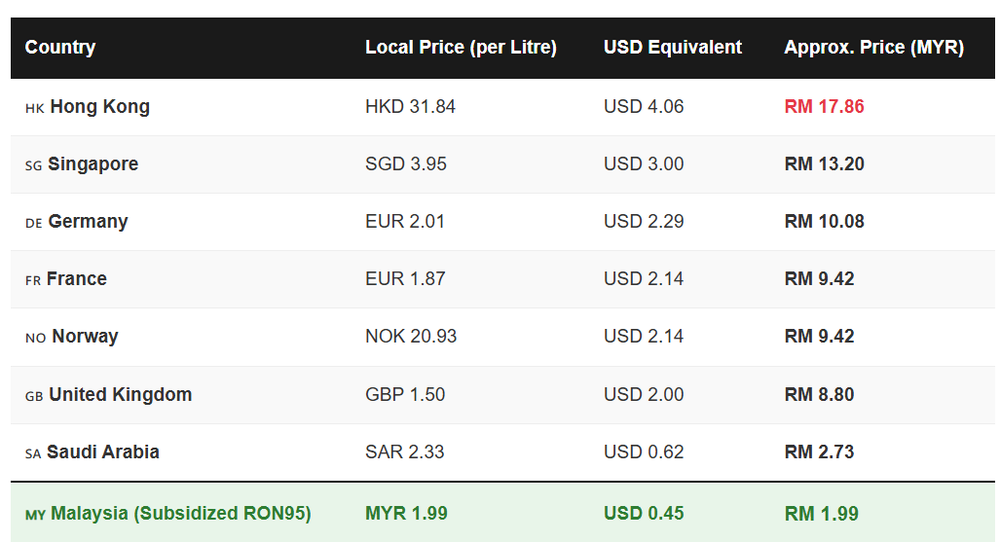Select the Hong Kong country name
Image resolution: width=1000 pixels, height=542 pixels.
[x=100, y=106]
